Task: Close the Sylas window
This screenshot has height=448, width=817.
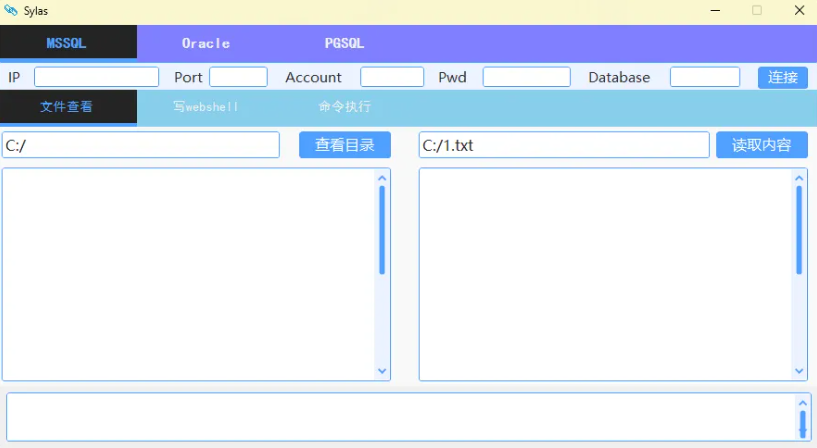Action: click(799, 10)
